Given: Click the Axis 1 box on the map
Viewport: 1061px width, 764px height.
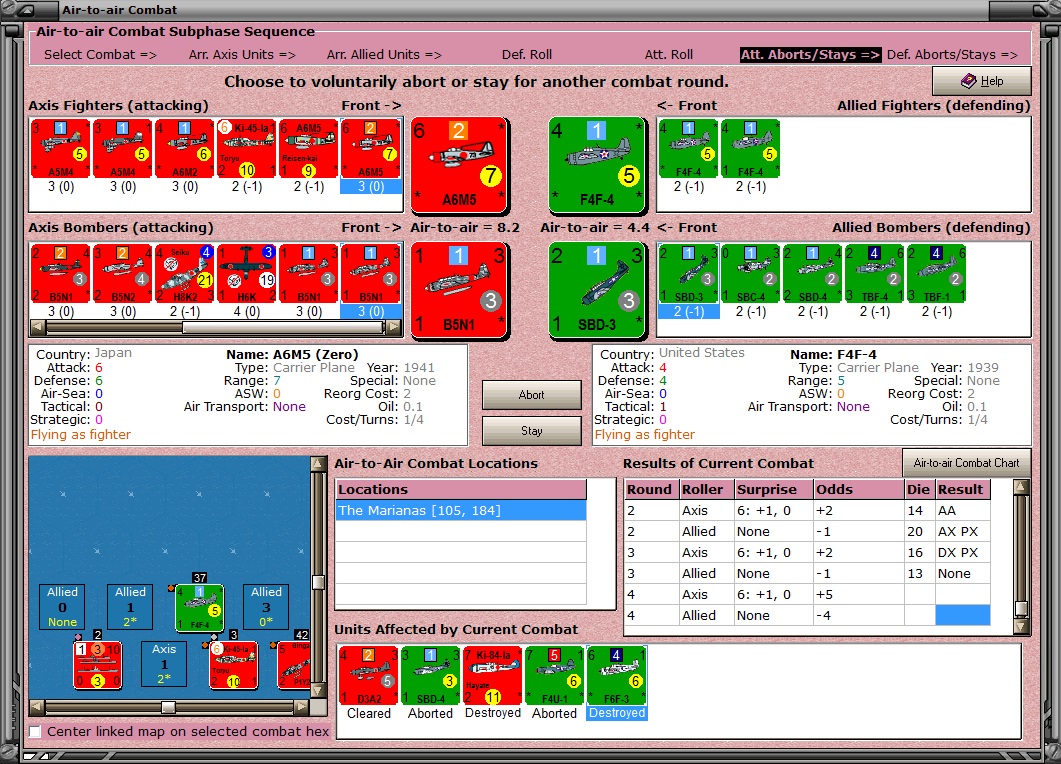Looking at the screenshot, I should click(x=164, y=663).
